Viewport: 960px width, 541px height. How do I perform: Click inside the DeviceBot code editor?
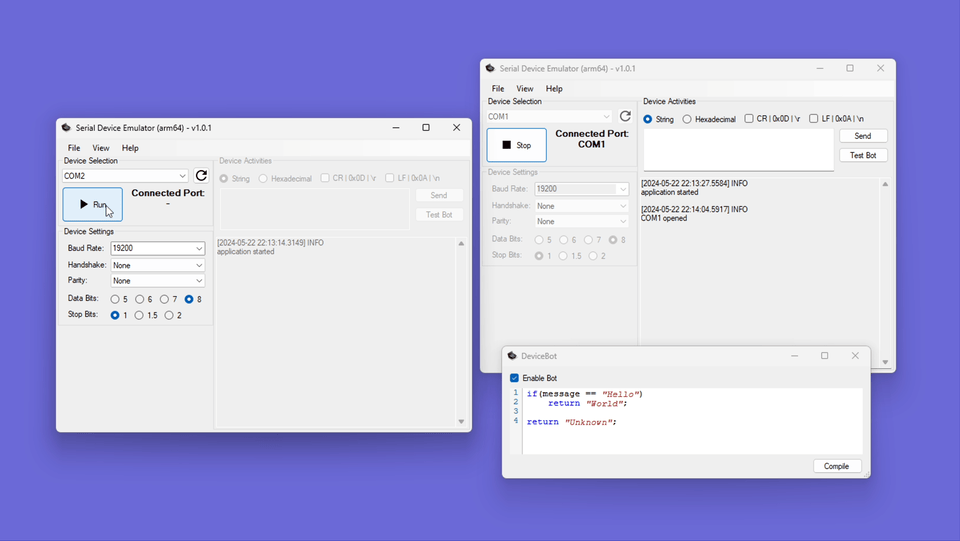click(x=692, y=421)
